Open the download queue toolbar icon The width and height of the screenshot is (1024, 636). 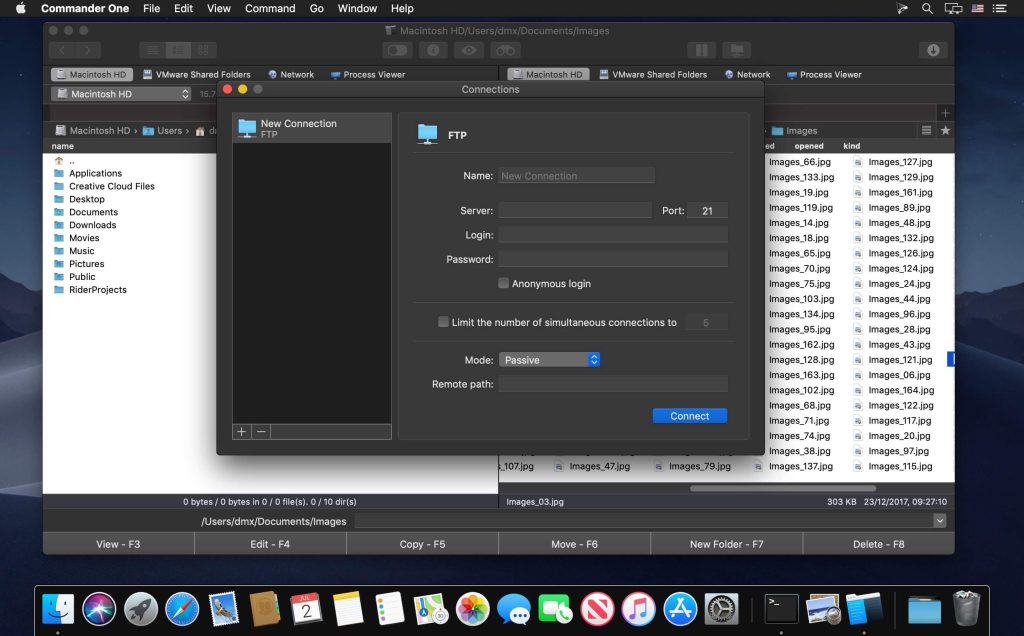932,50
